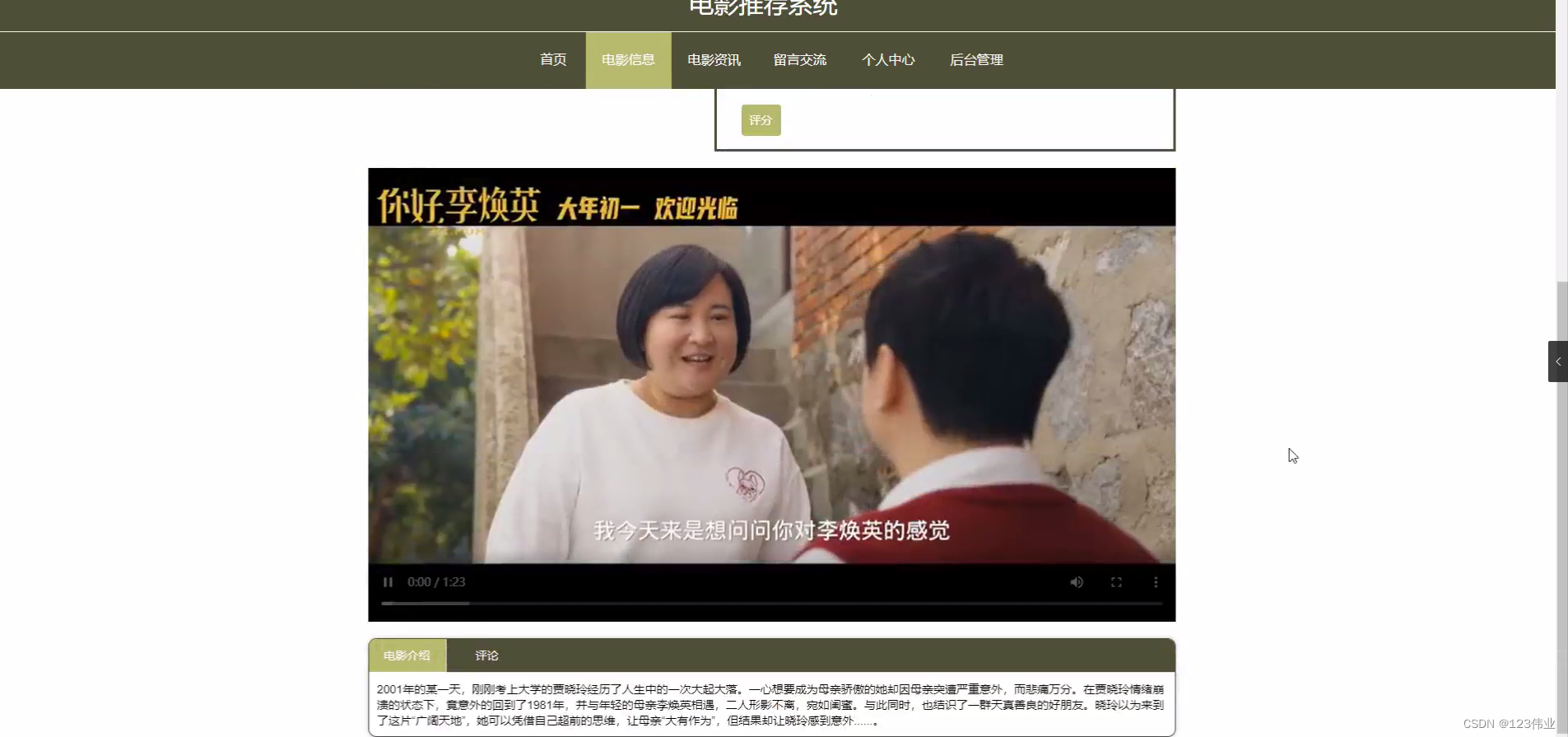
Task: Enter fullscreen mode in the video player
Action: pos(1116,582)
